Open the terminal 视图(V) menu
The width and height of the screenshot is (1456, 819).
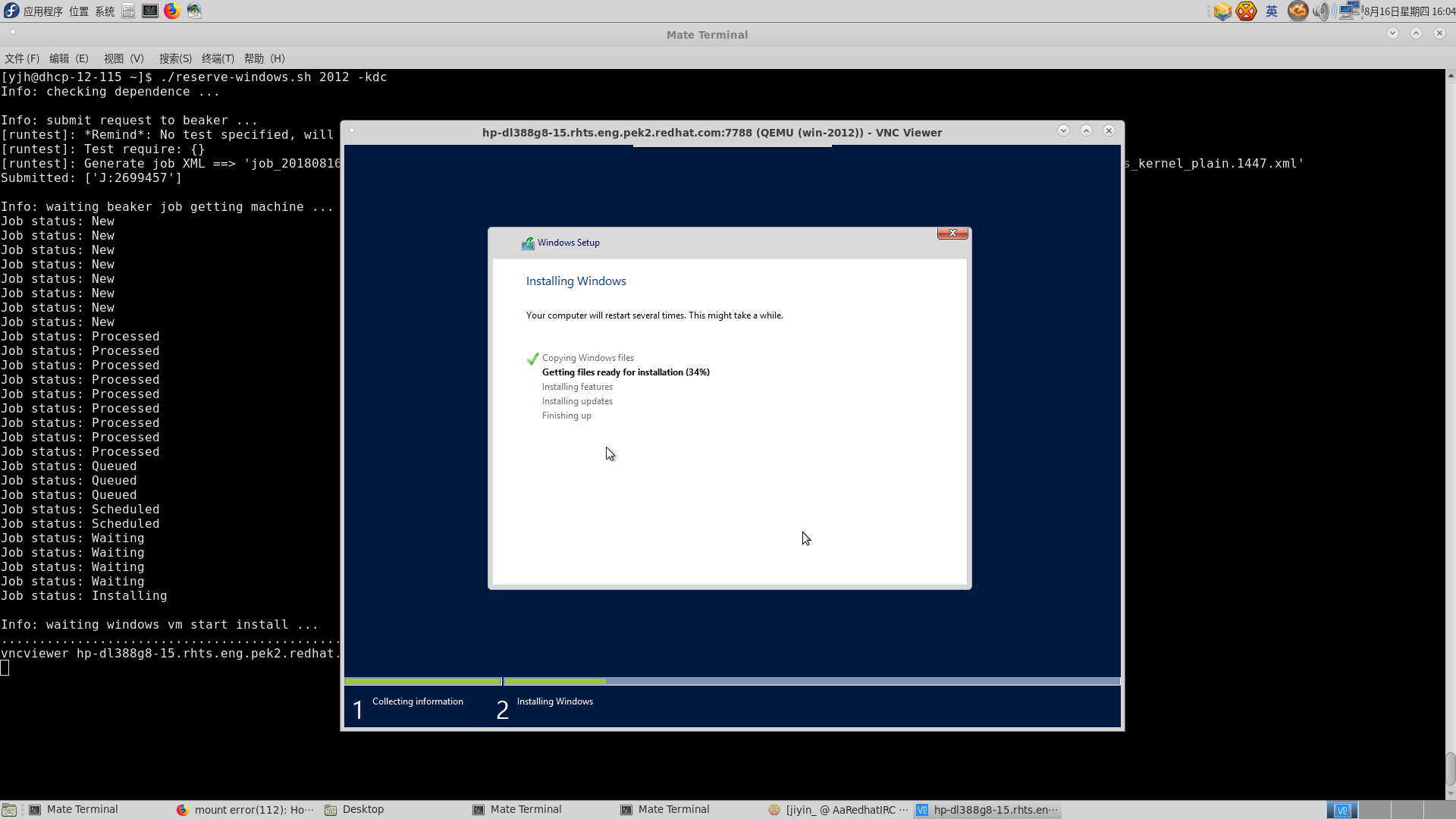[x=124, y=58]
